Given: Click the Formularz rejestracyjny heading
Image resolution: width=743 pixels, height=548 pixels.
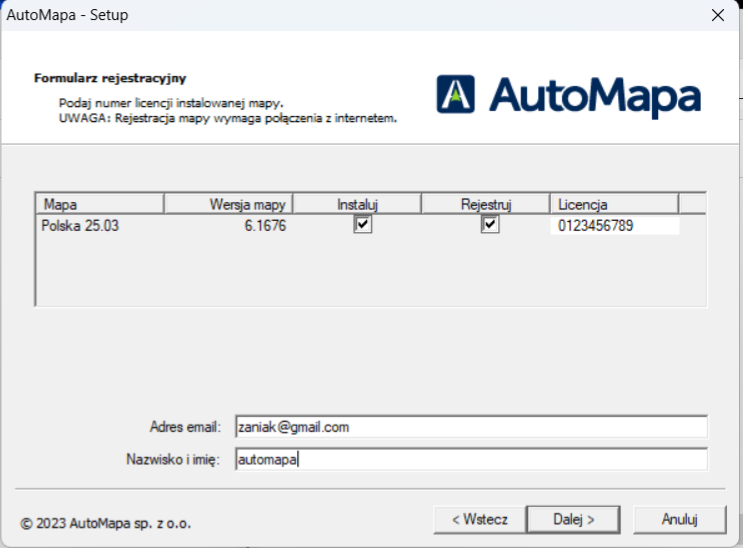Looking at the screenshot, I should 110,78.
